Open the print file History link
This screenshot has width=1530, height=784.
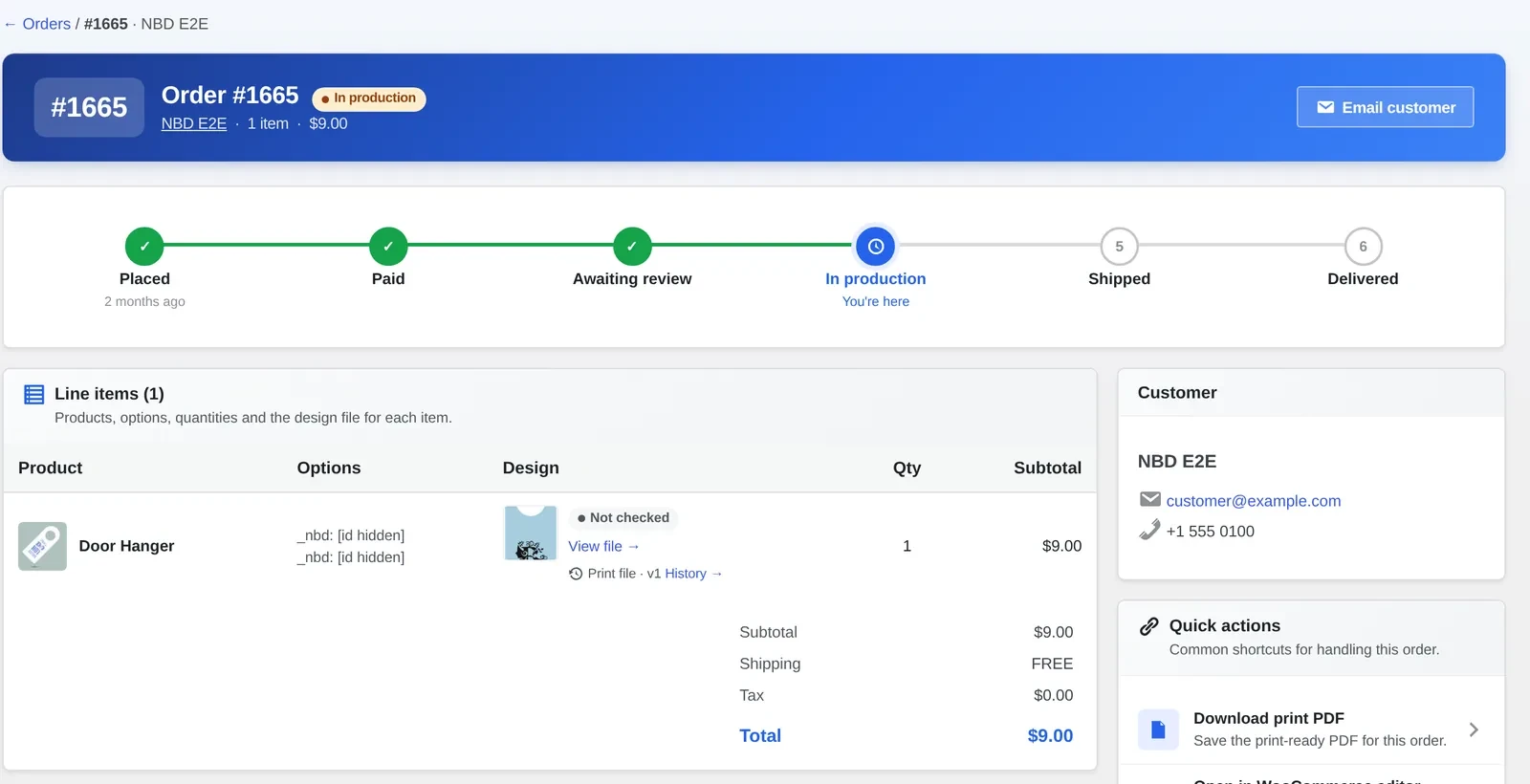(x=693, y=574)
